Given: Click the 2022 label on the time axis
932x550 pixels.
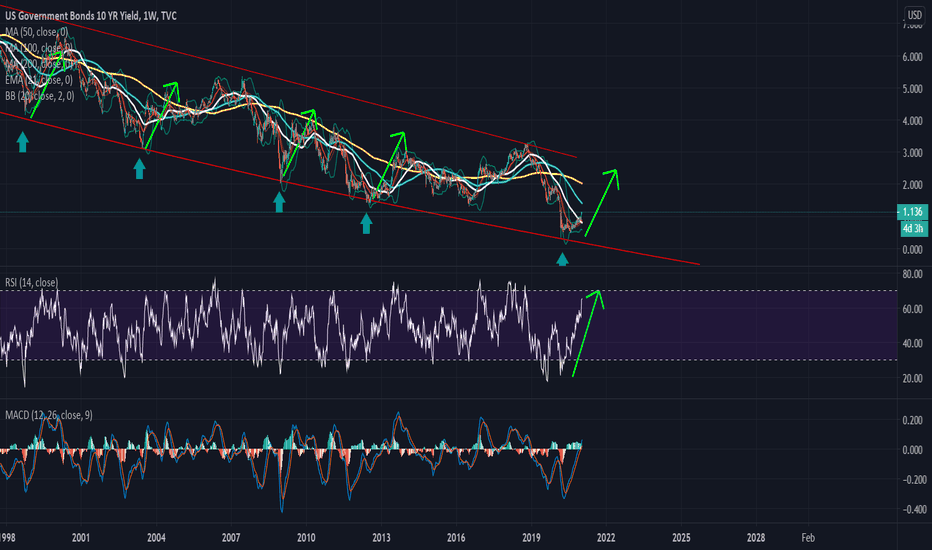Looking at the screenshot, I should 606,538.
